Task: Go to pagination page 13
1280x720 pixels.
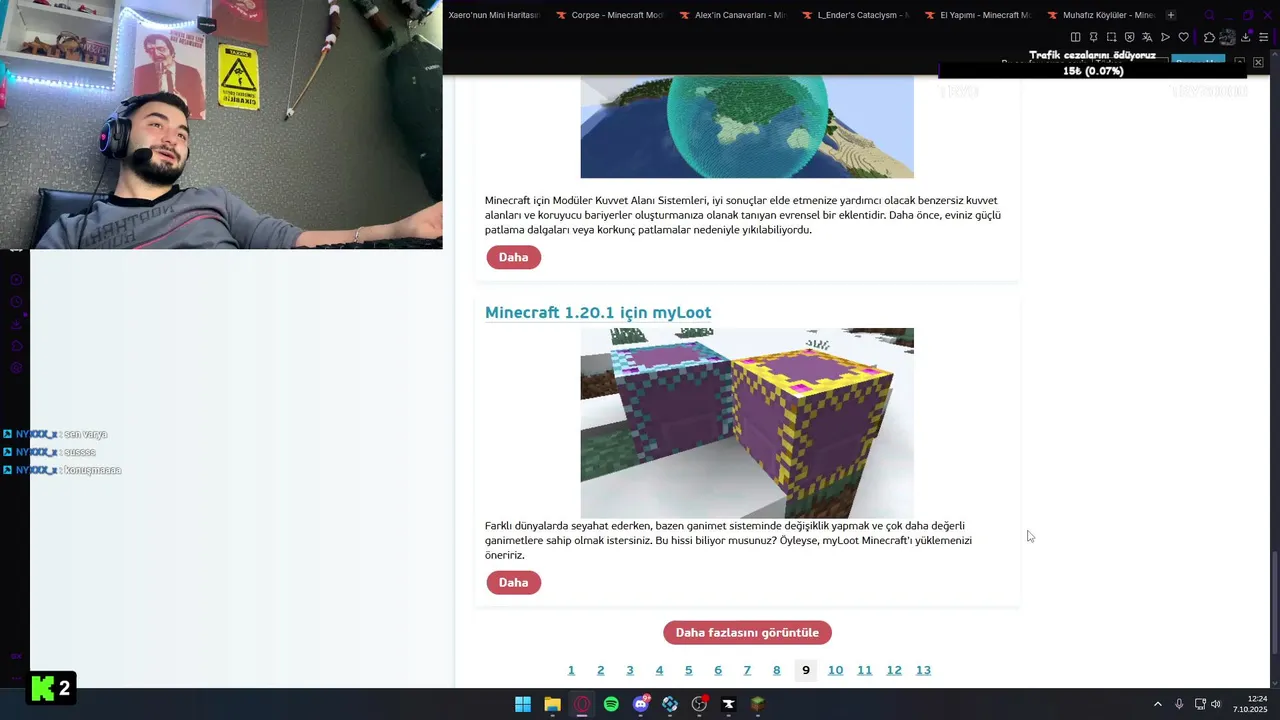Action: coord(923,670)
